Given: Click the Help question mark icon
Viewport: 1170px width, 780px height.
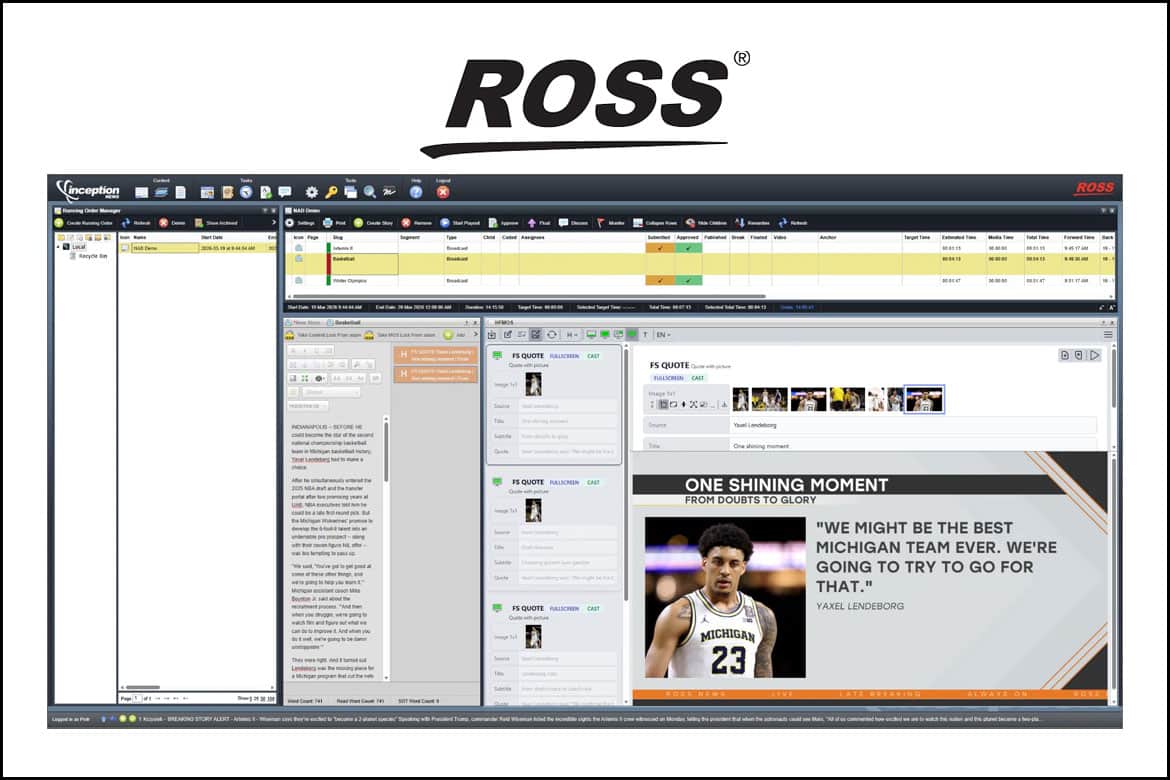Looking at the screenshot, I should click(416, 192).
